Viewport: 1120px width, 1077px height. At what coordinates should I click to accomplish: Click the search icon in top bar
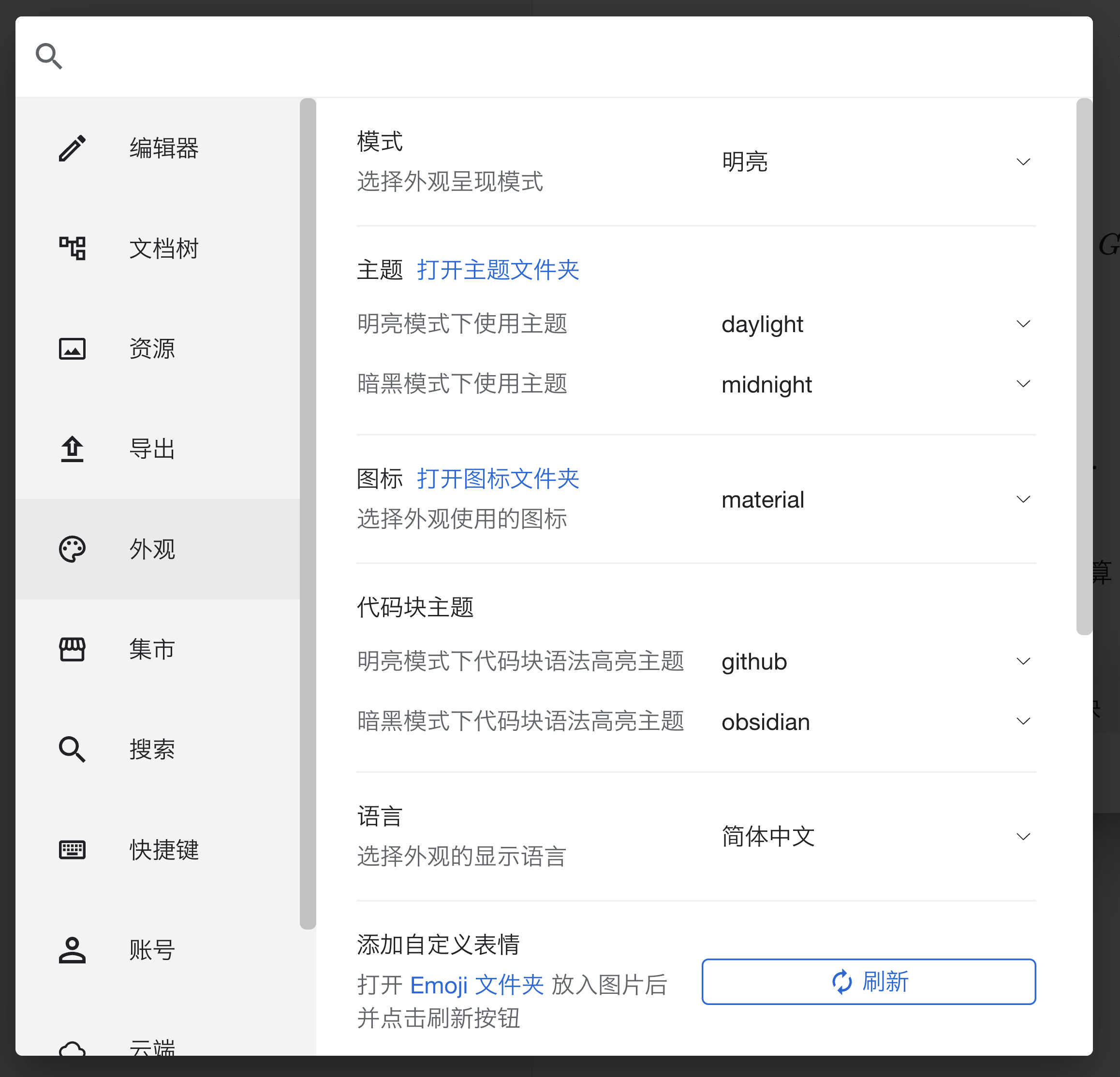click(x=48, y=56)
